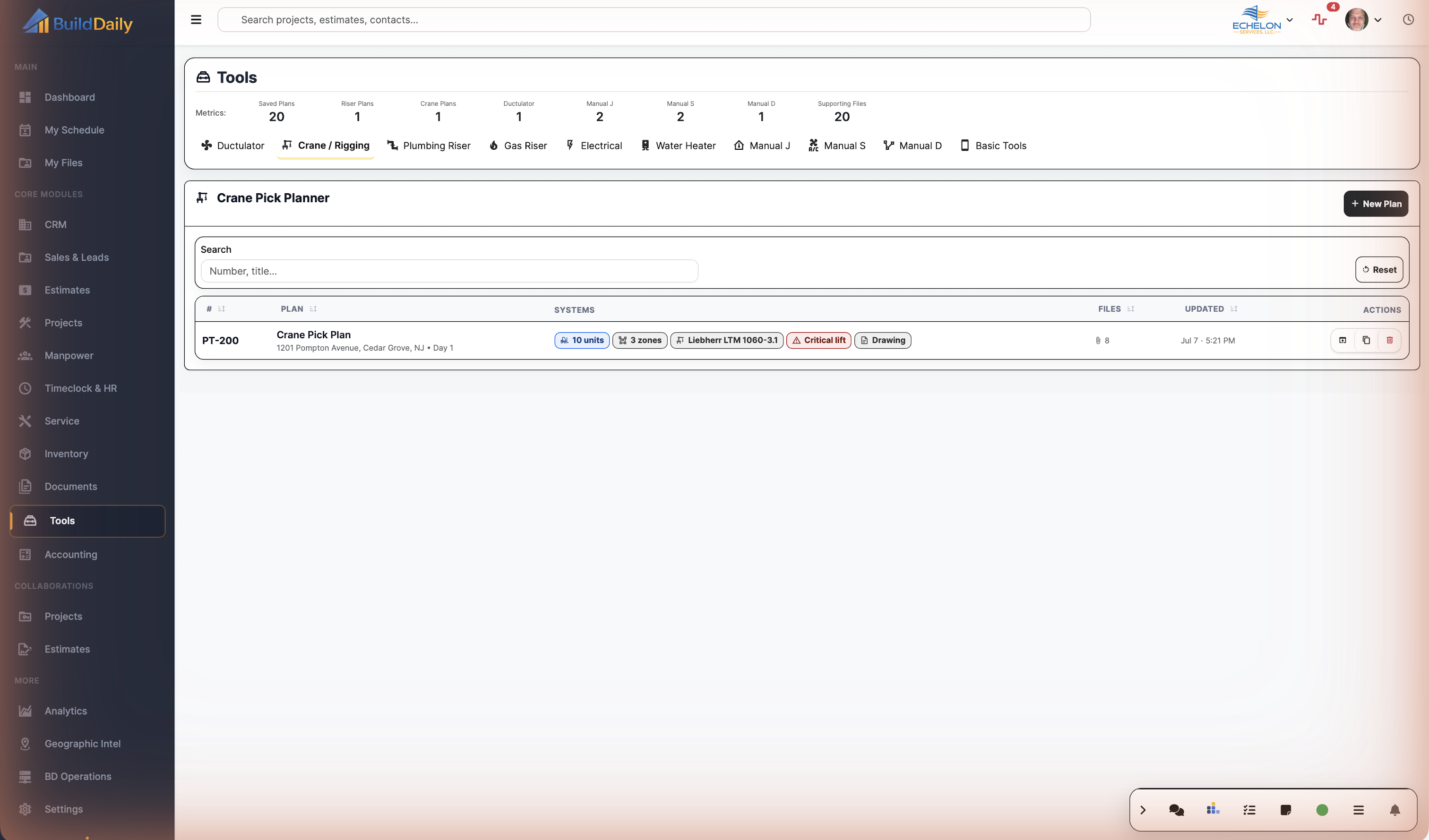This screenshot has height=840, width=1429.
Task: Click the Drawing badge
Action: (882, 340)
